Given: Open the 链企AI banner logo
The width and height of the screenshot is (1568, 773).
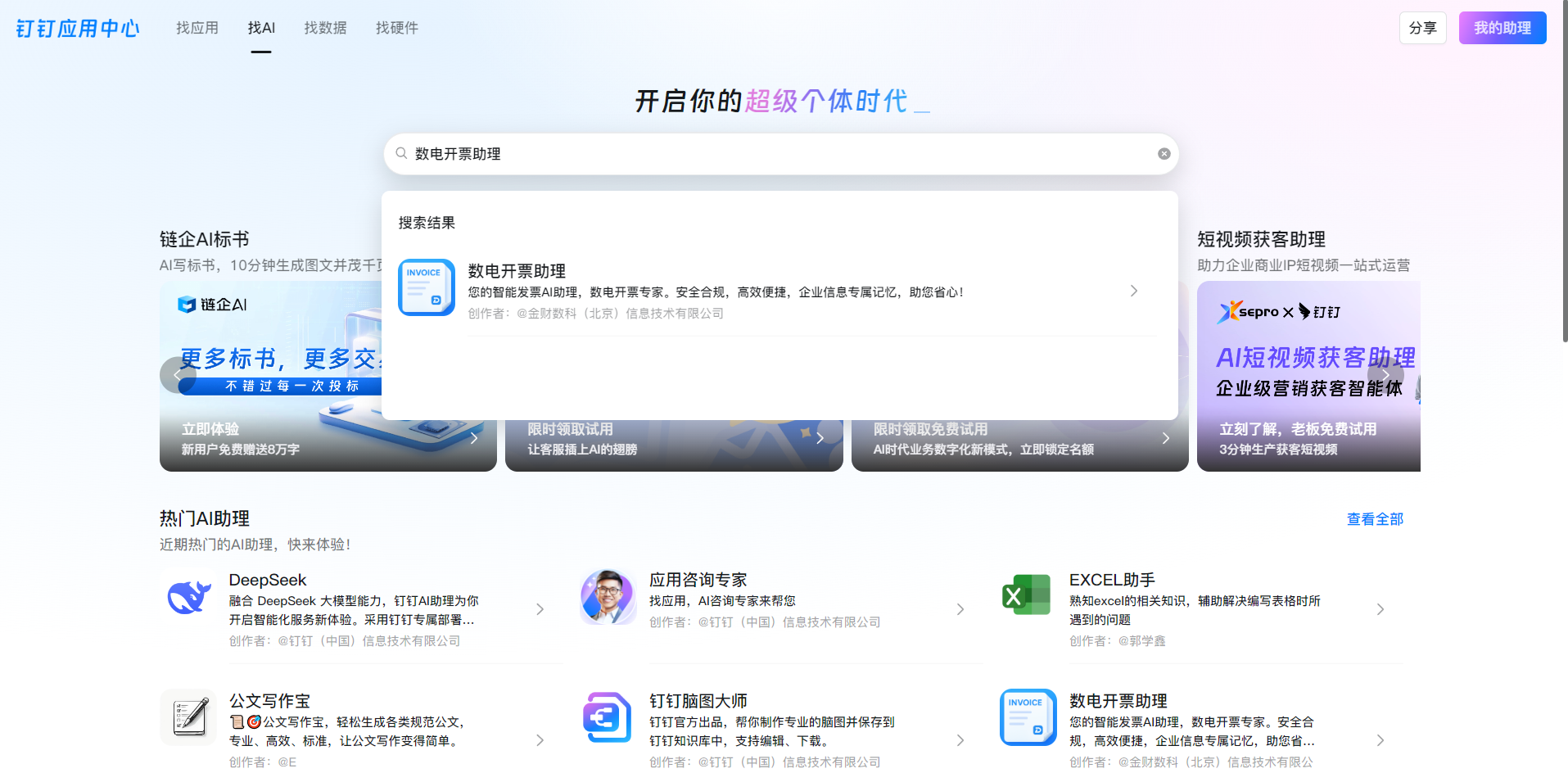Looking at the screenshot, I should [212, 305].
